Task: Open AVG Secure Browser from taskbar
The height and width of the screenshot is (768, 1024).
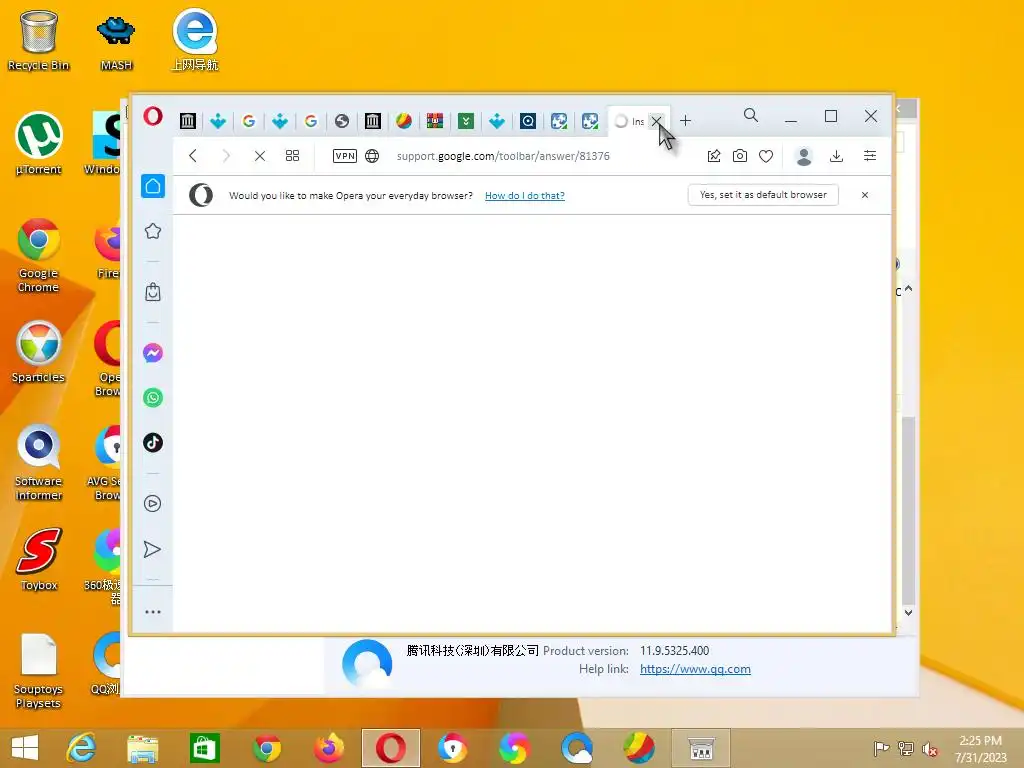Action: (452, 748)
